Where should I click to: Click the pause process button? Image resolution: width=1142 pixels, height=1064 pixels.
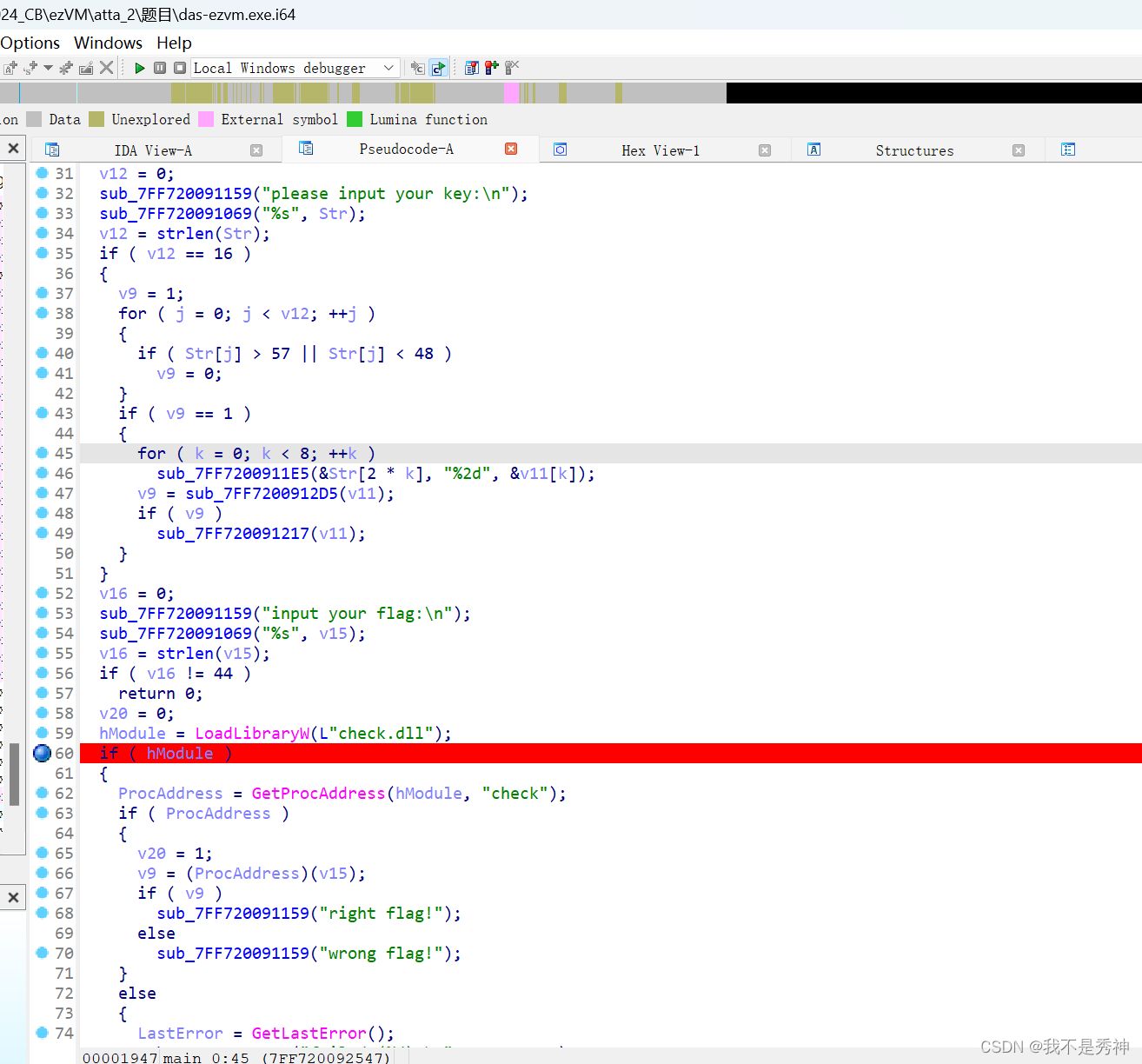(x=160, y=68)
